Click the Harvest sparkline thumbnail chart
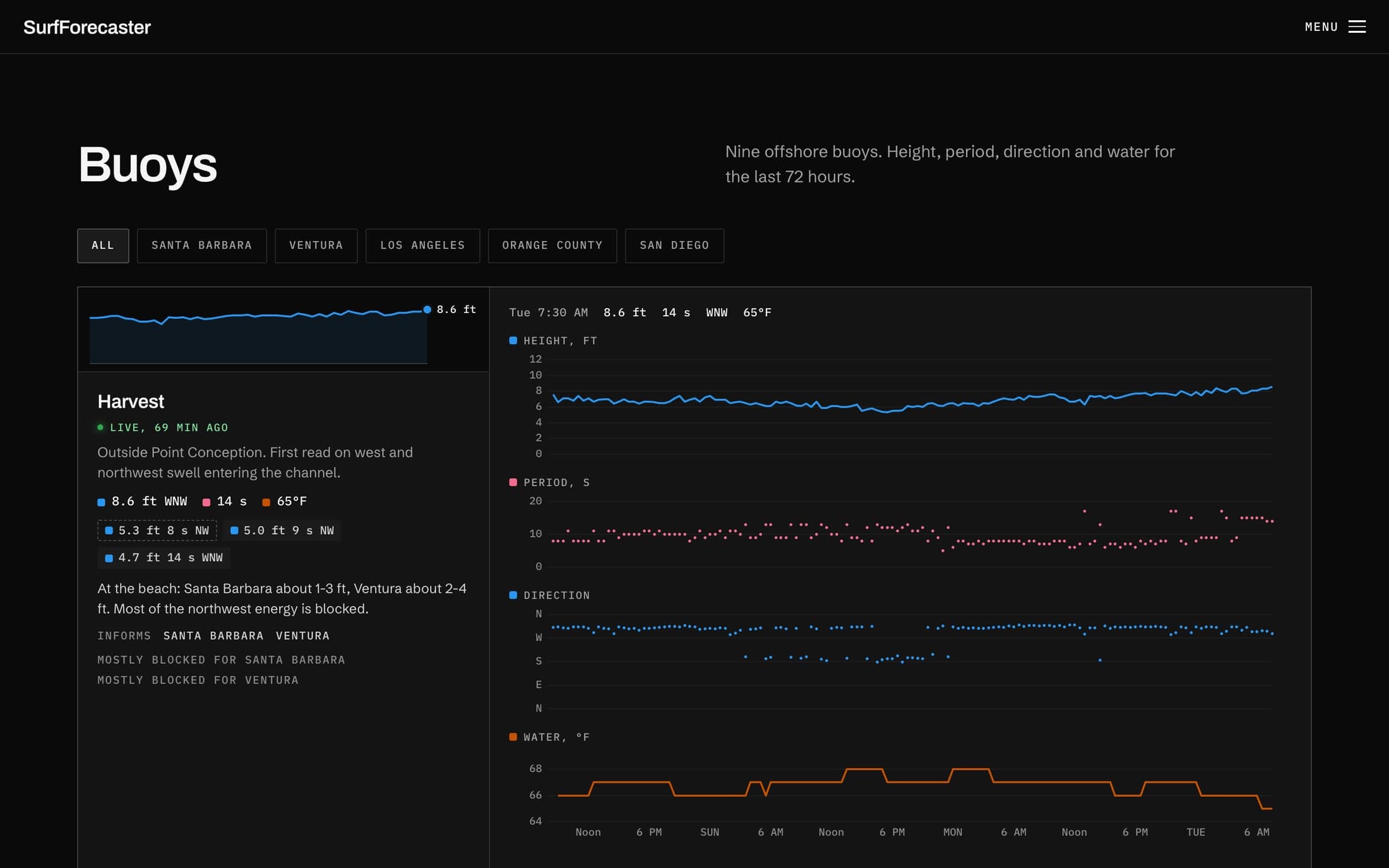This screenshot has height=868, width=1389. (x=283, y=330)
